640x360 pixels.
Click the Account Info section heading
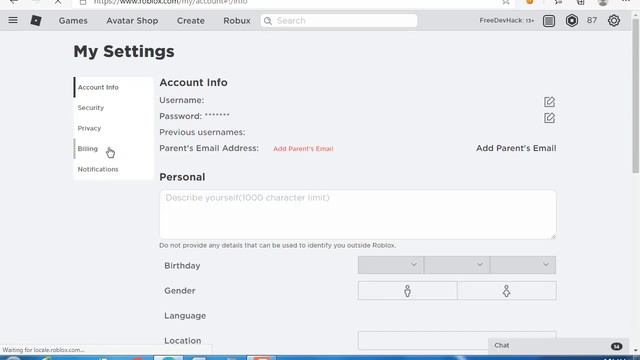[193, 82]
